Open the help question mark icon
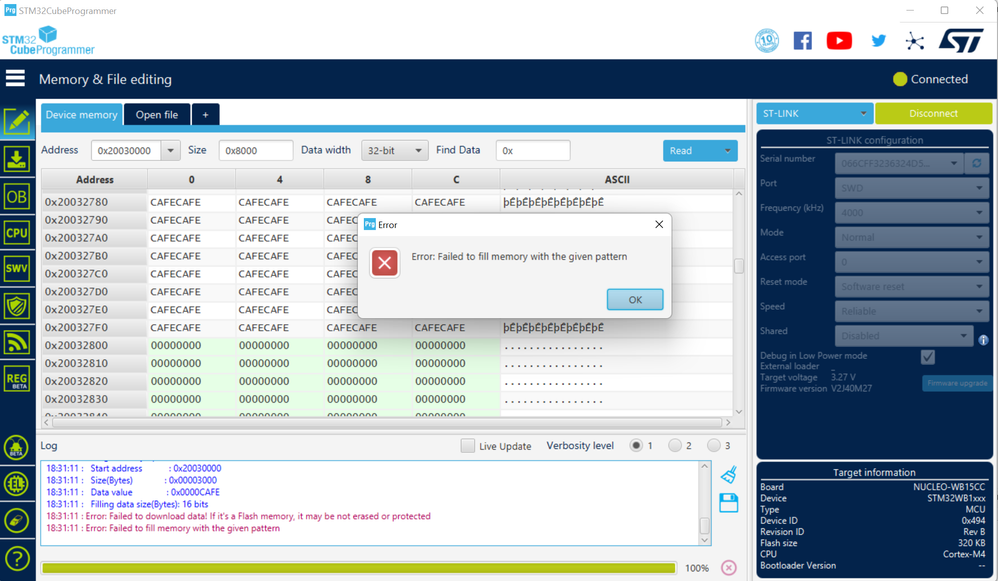998x581 pixels. click(x=17, y=558)
